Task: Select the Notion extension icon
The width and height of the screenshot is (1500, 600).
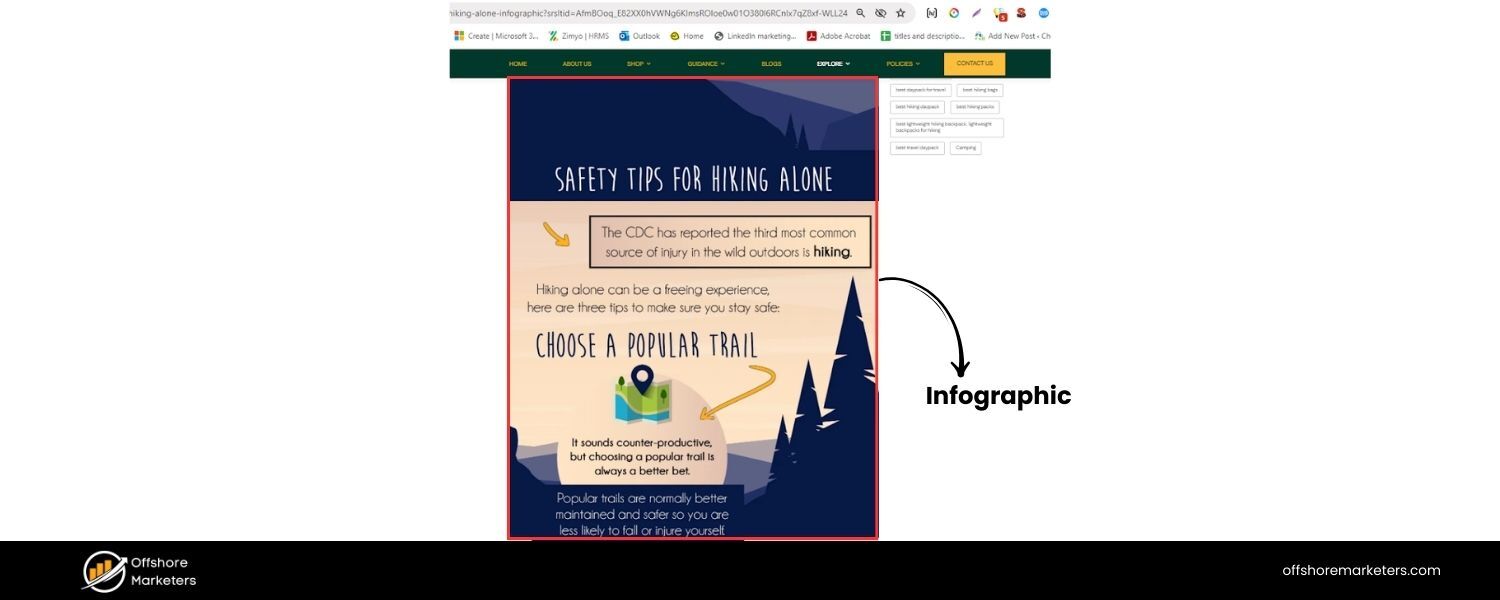Action: pos(932,13)
